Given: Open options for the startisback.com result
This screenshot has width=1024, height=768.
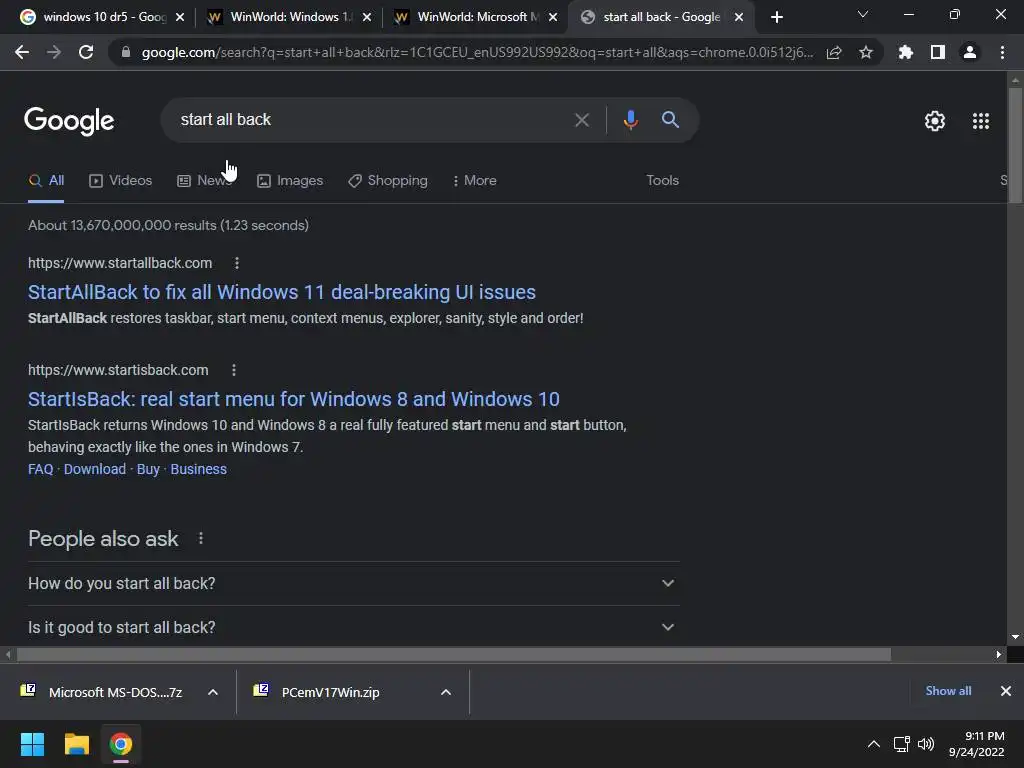Looking at the screenshot, I should 234,370.
